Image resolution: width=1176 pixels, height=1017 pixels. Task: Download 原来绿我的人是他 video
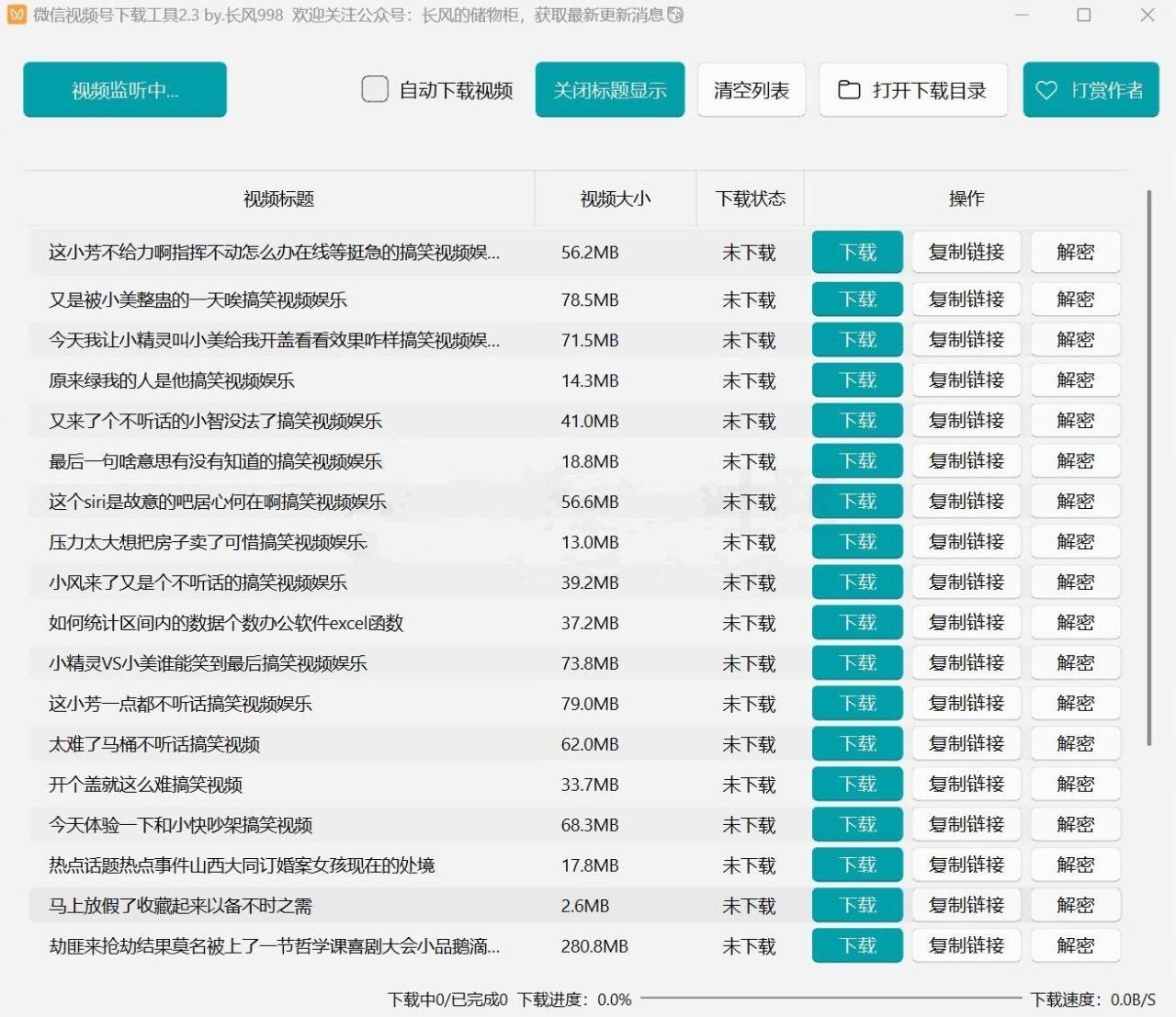pos(857,380)
